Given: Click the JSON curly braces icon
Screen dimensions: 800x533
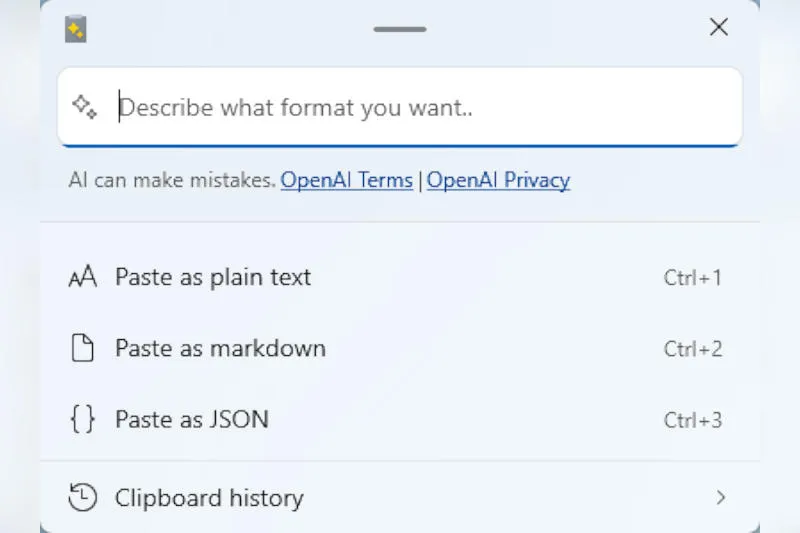Looking at the screenshot, I should click(83, 419).
